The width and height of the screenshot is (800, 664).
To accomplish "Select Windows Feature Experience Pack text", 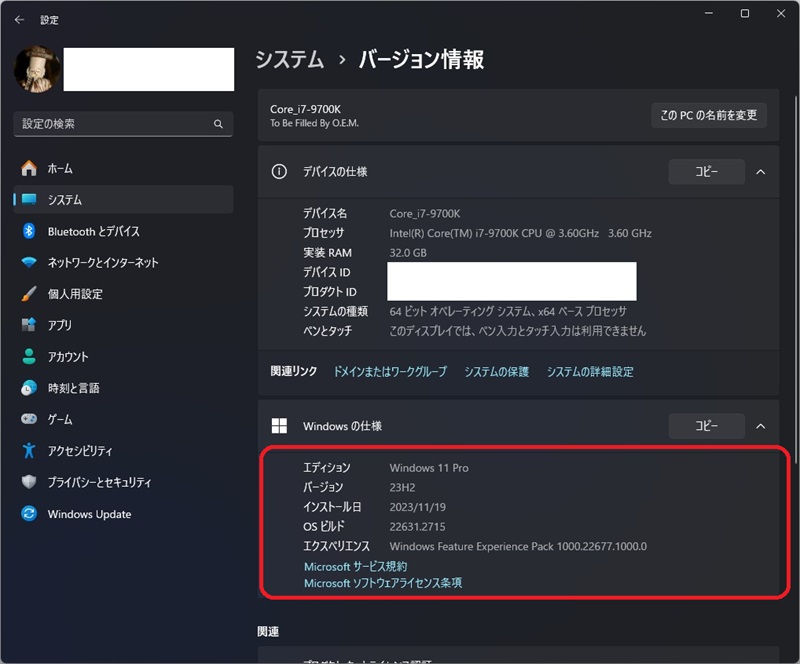I will click(518, 547).
